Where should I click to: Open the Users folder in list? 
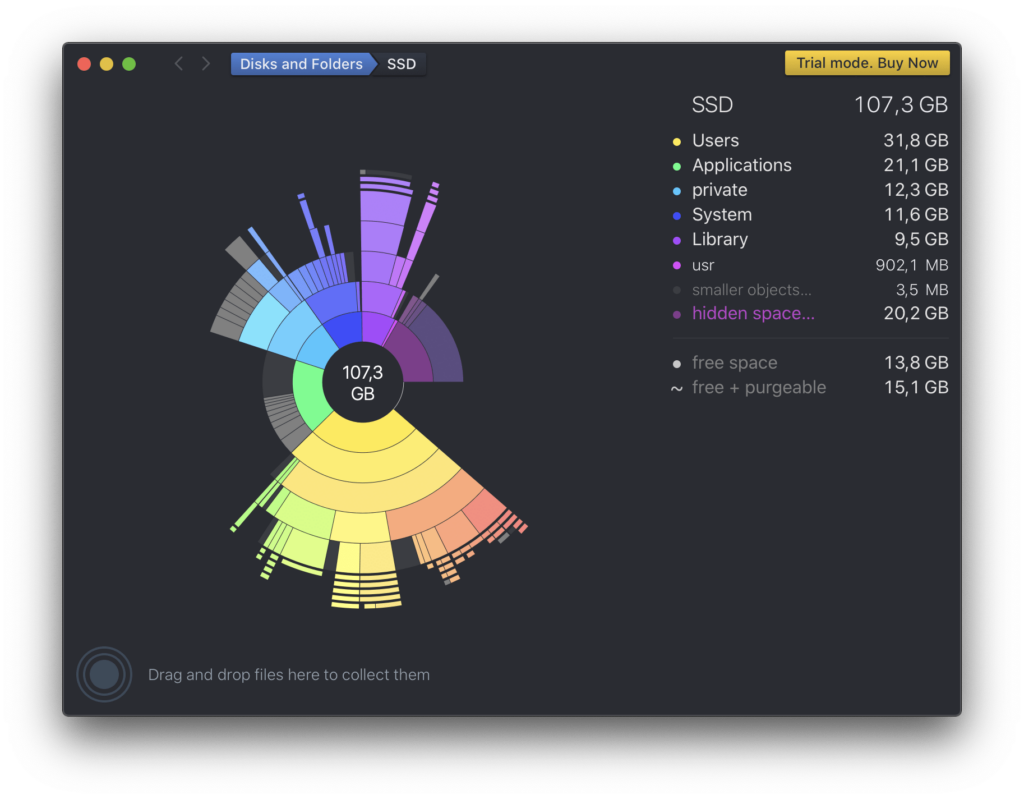coord(715,141)
